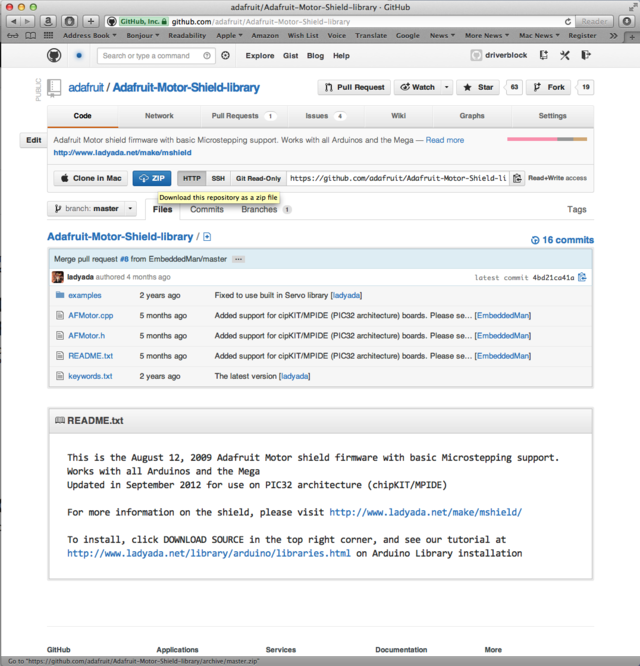Open the Bonjour bookmarks dropdown
The image size is (640, 666).
coord(143,36)
